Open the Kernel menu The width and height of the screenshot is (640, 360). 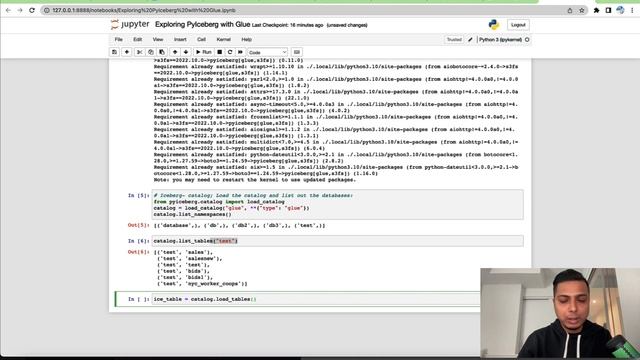[x=223, y=40]
